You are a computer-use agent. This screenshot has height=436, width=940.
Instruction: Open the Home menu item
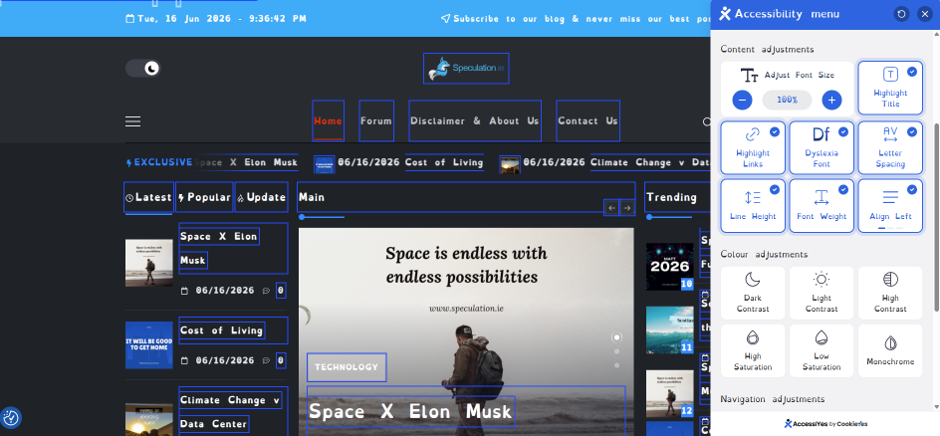click(328, 121)
